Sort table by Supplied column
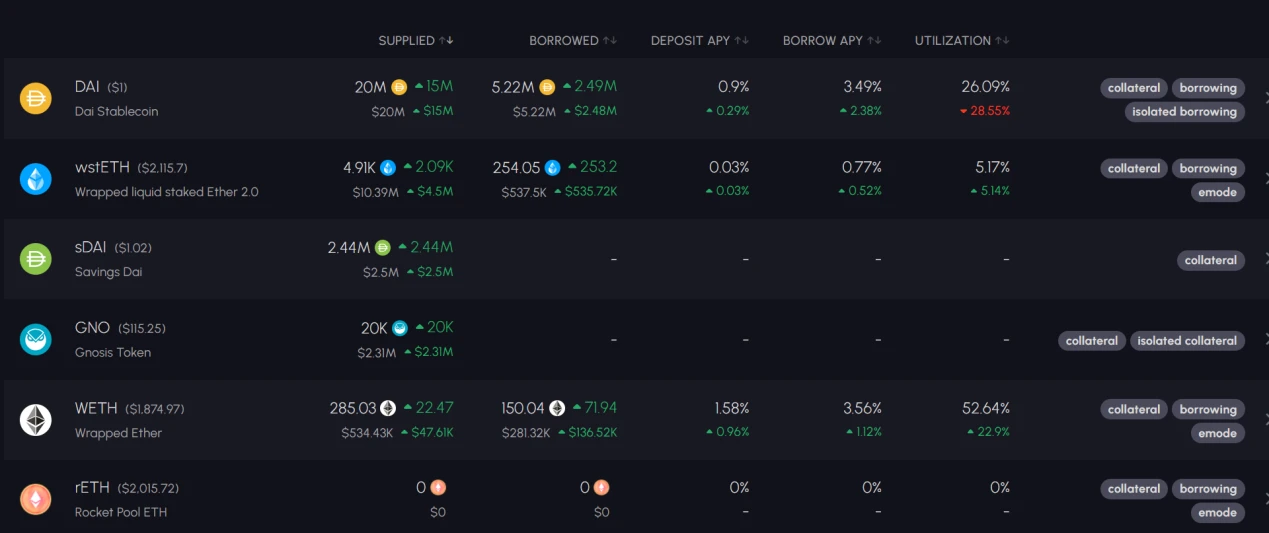Image resolution: width=1269 pixels, height=533 pixels. [x=416, y=41]
